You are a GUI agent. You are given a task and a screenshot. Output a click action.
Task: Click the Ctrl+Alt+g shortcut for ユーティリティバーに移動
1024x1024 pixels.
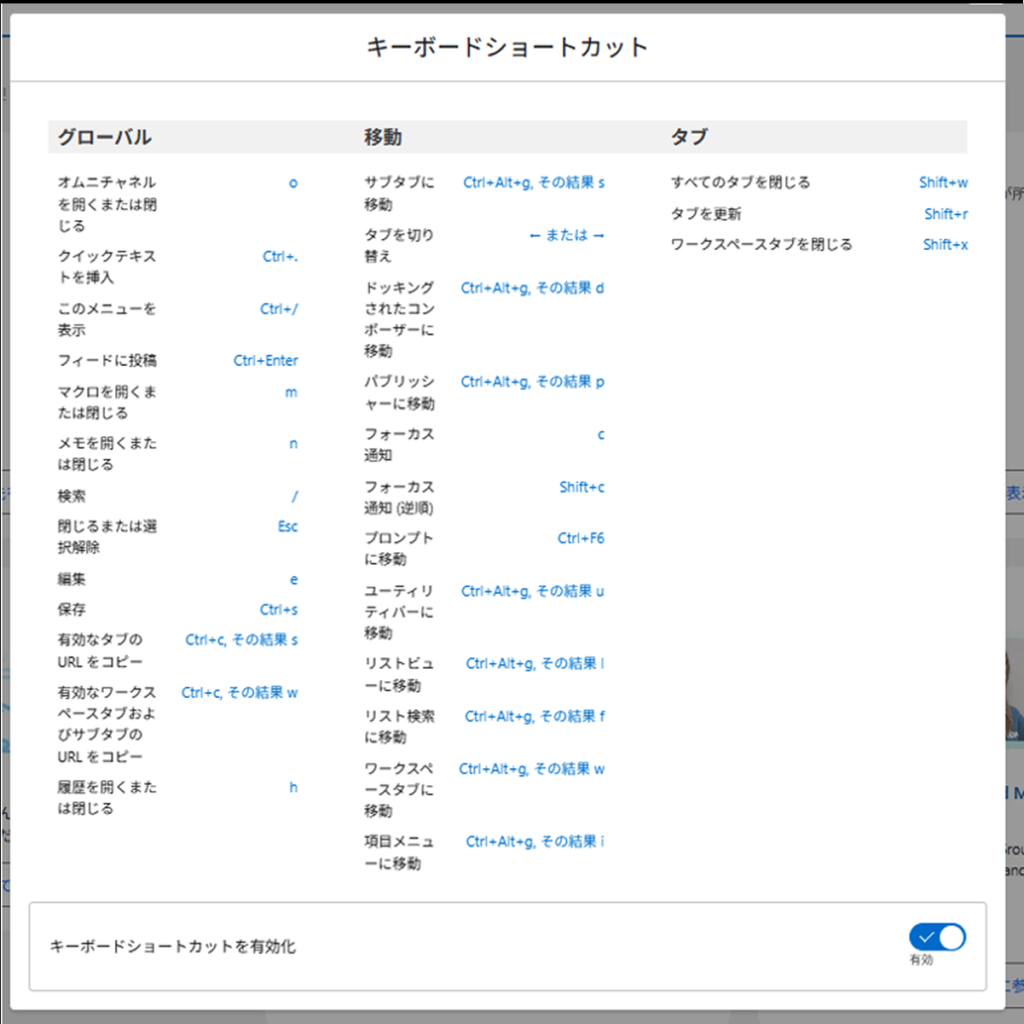point(532,591)
